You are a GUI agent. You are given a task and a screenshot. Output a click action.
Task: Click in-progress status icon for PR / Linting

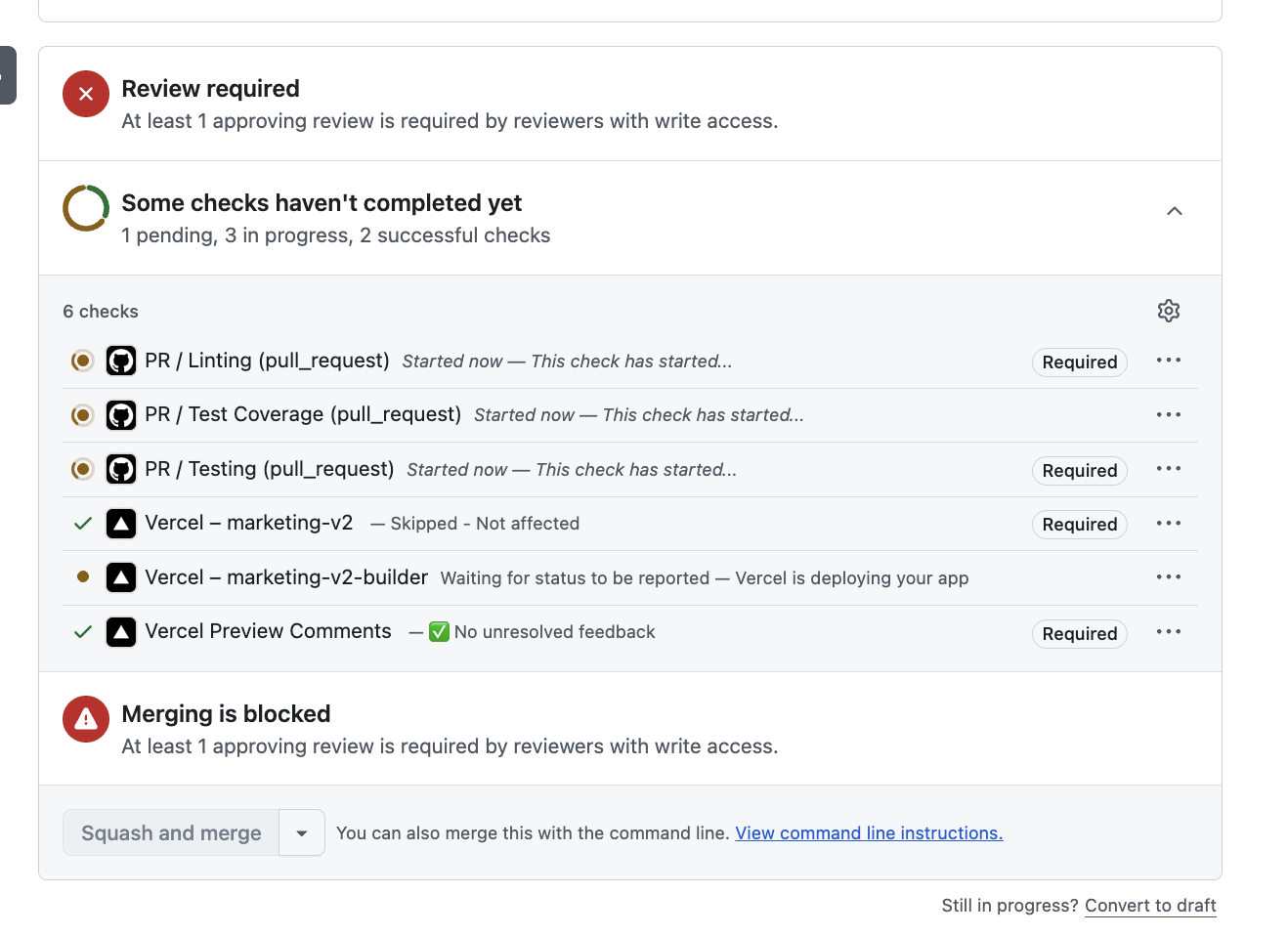(x=83, y=361)
